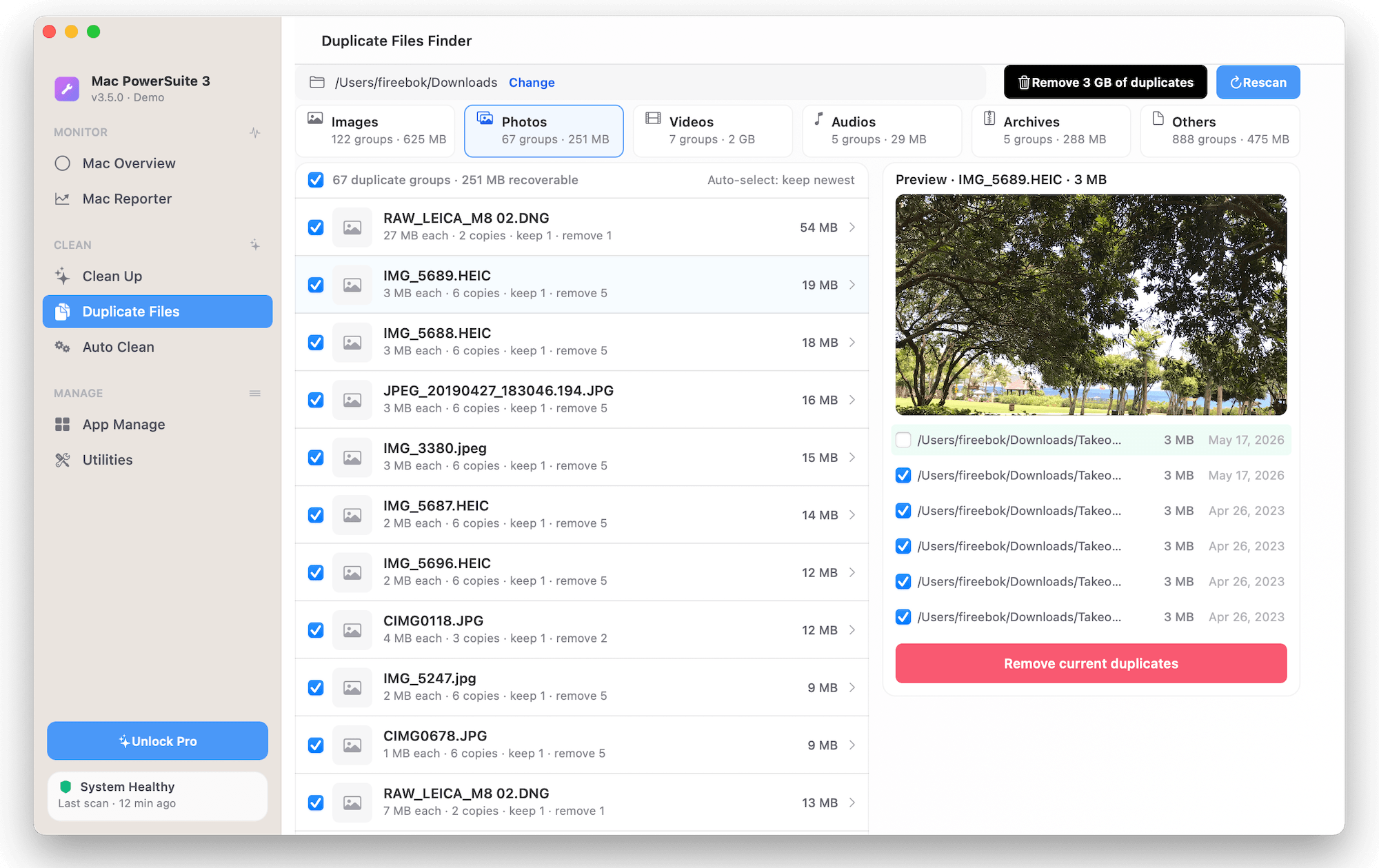Click image file icon for IMG_5687.HEIC
Screen dimensions: 1379x868
(x=352, y=515)
